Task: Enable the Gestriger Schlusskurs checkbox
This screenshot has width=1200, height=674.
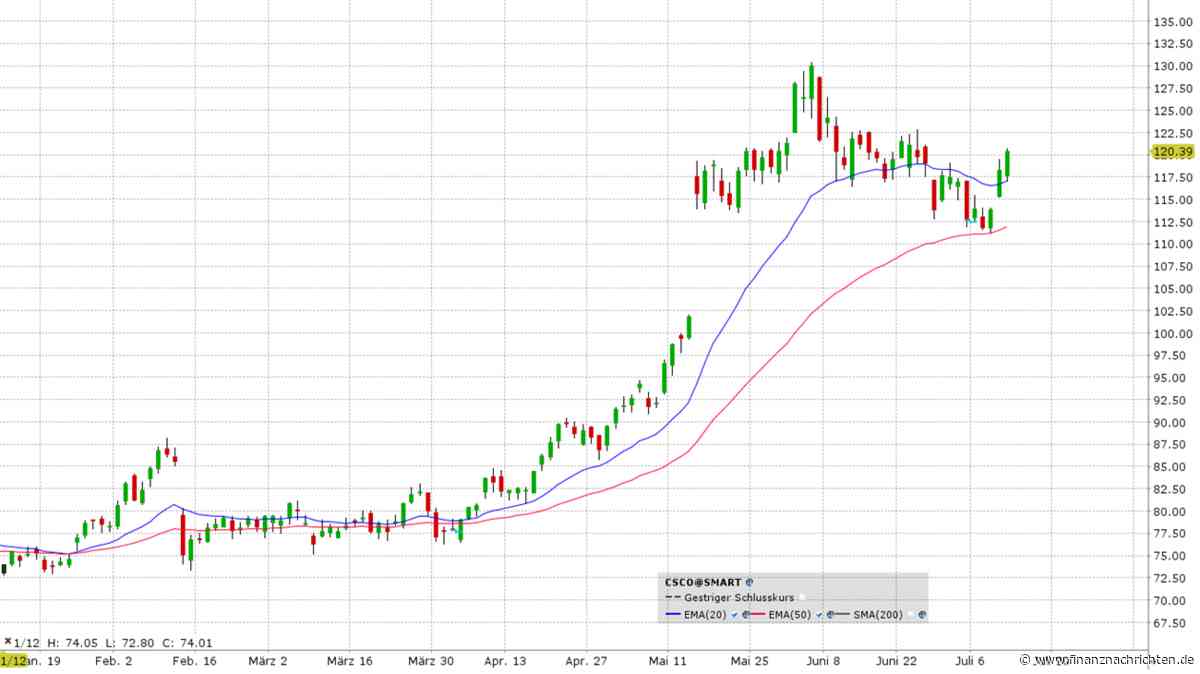Action: (x=802, y=597)
